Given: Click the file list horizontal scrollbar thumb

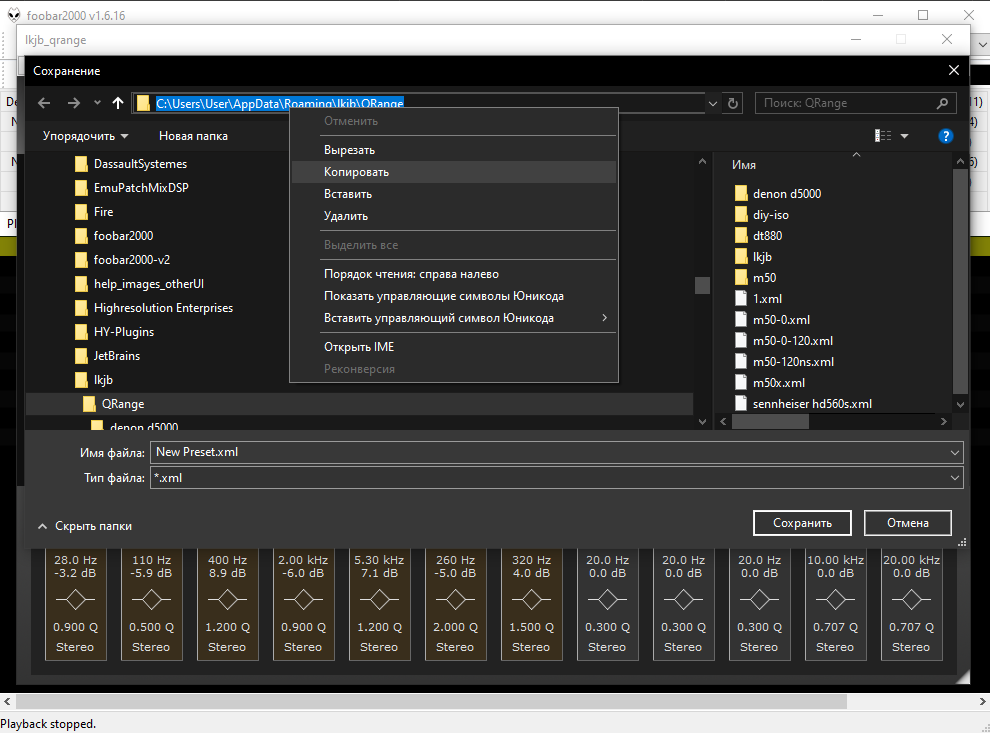Looking at the screenshot, I should (x=770, y=422).
